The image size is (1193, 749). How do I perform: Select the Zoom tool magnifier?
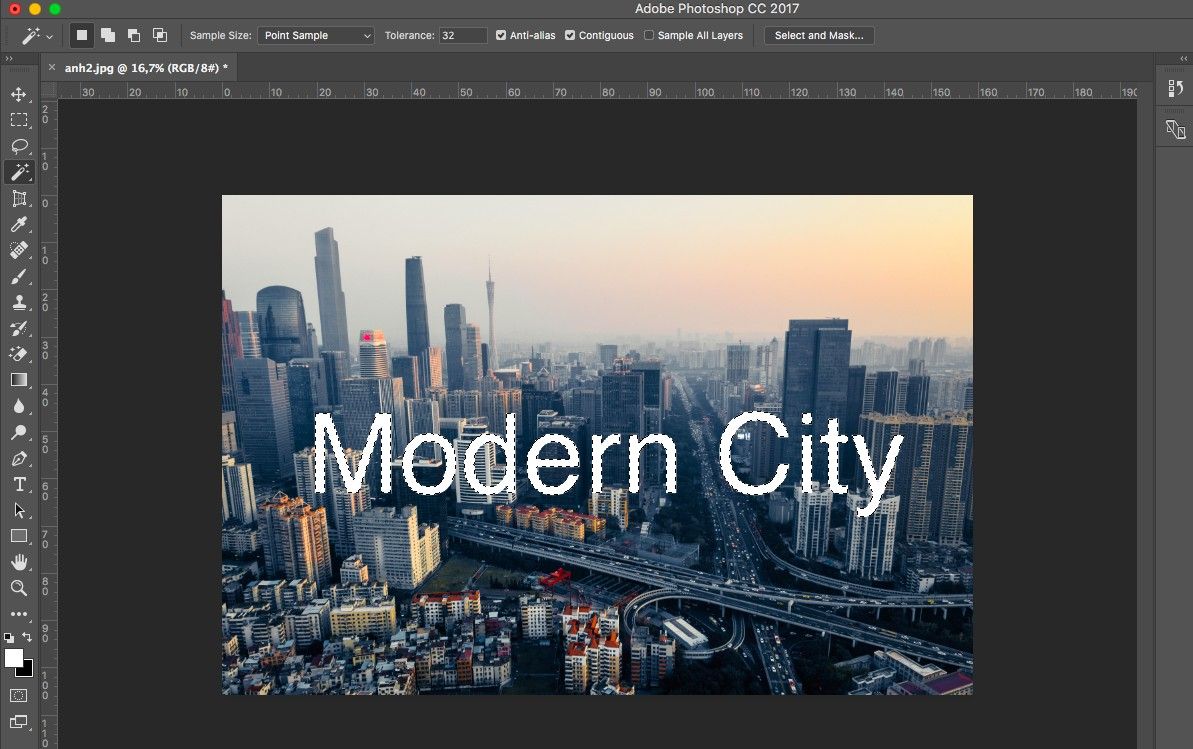[x=18, y=588]
